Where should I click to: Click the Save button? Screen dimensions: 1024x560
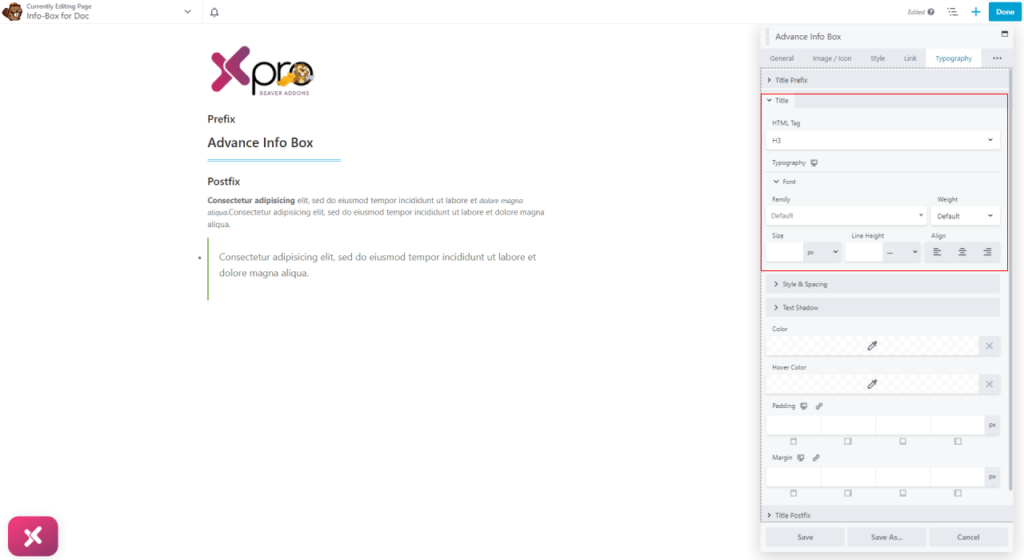(805, 537)
